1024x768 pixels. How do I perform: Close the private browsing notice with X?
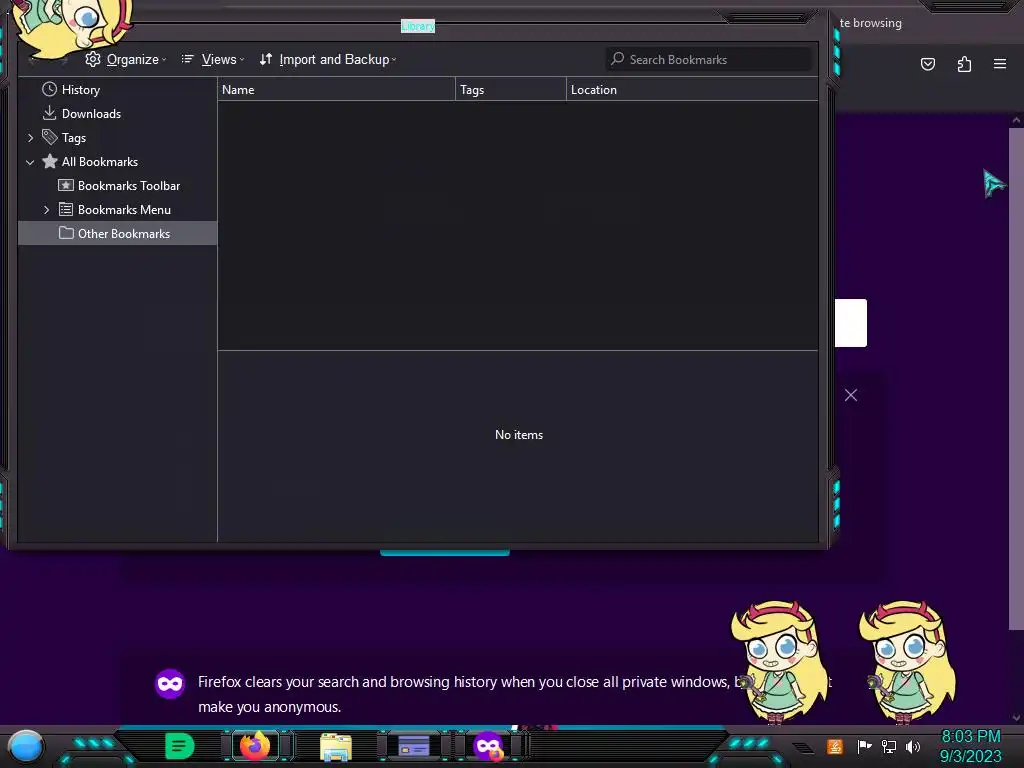coord(850,395)
